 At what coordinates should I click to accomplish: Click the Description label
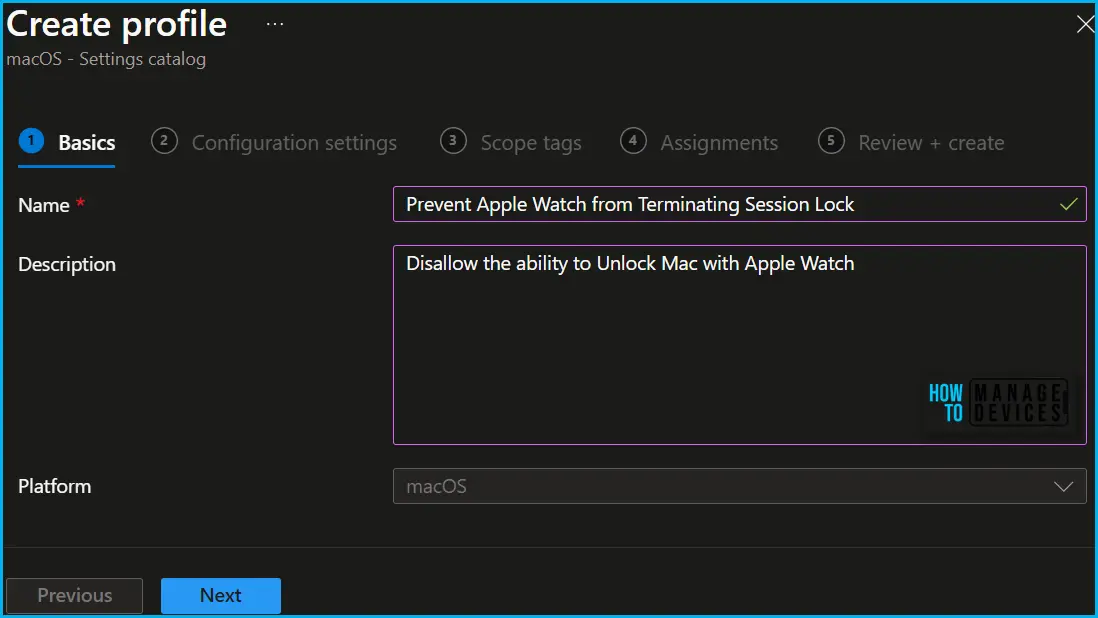click(x=67, y=265)
